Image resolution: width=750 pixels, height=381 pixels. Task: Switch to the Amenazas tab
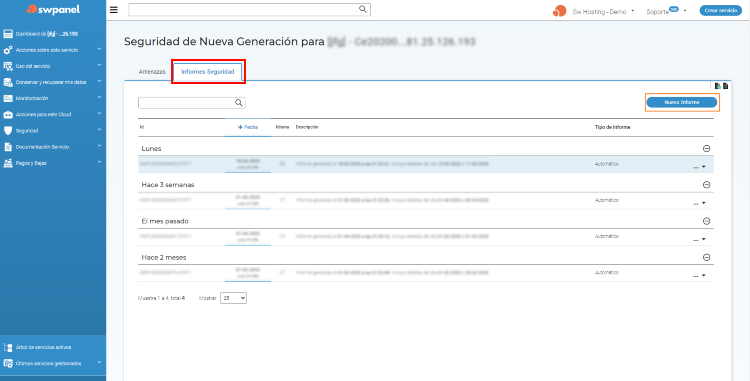point(152,72)
